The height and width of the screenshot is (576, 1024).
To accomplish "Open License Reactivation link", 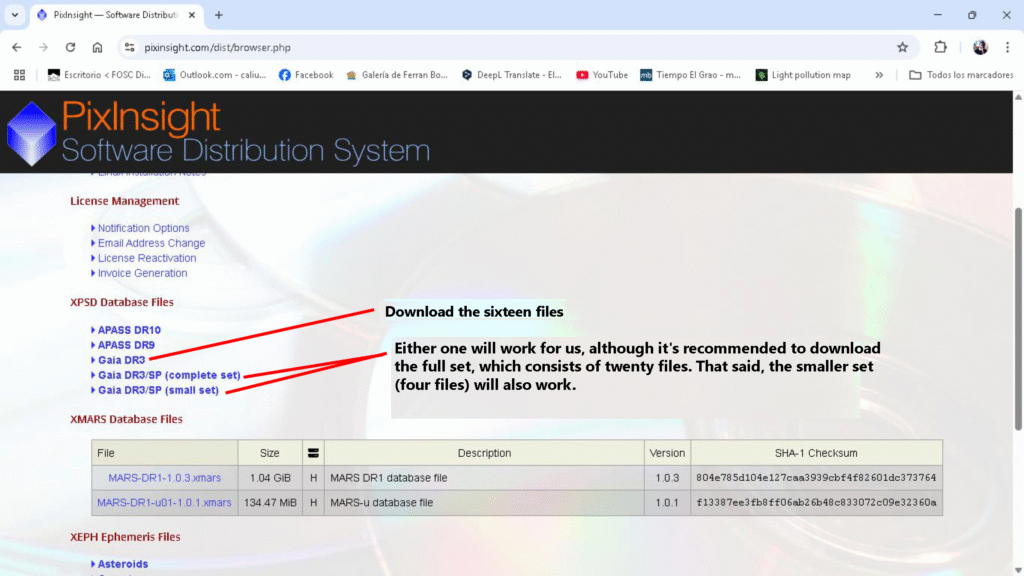I will (x=147, y=258).
